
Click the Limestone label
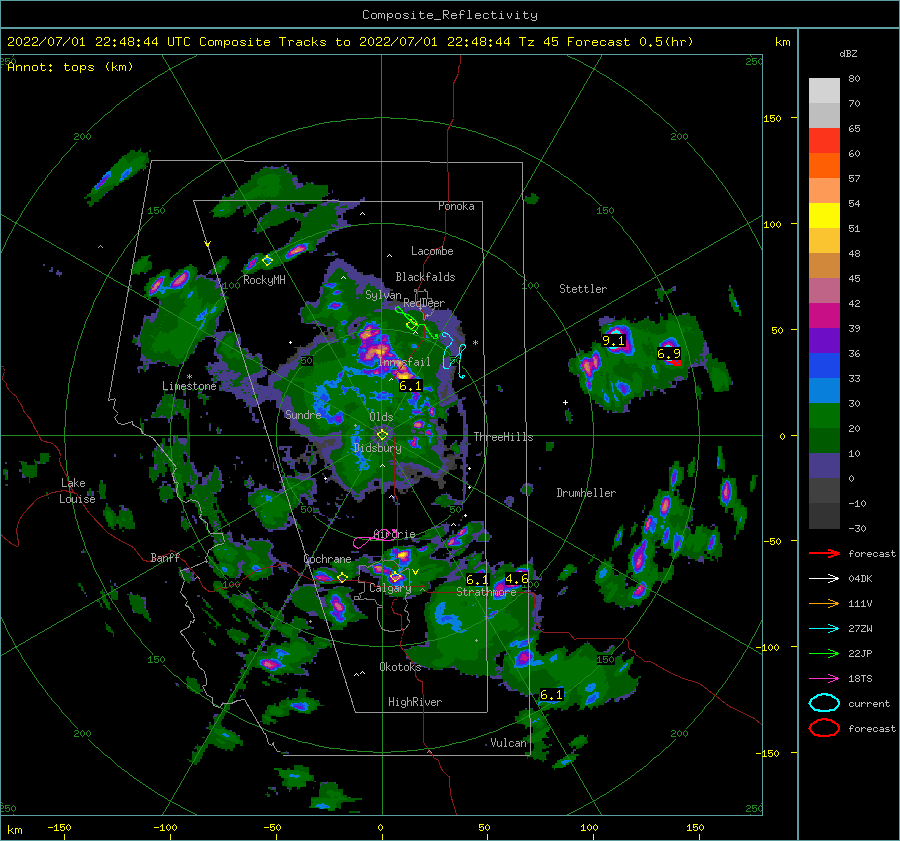click(189, 386)
